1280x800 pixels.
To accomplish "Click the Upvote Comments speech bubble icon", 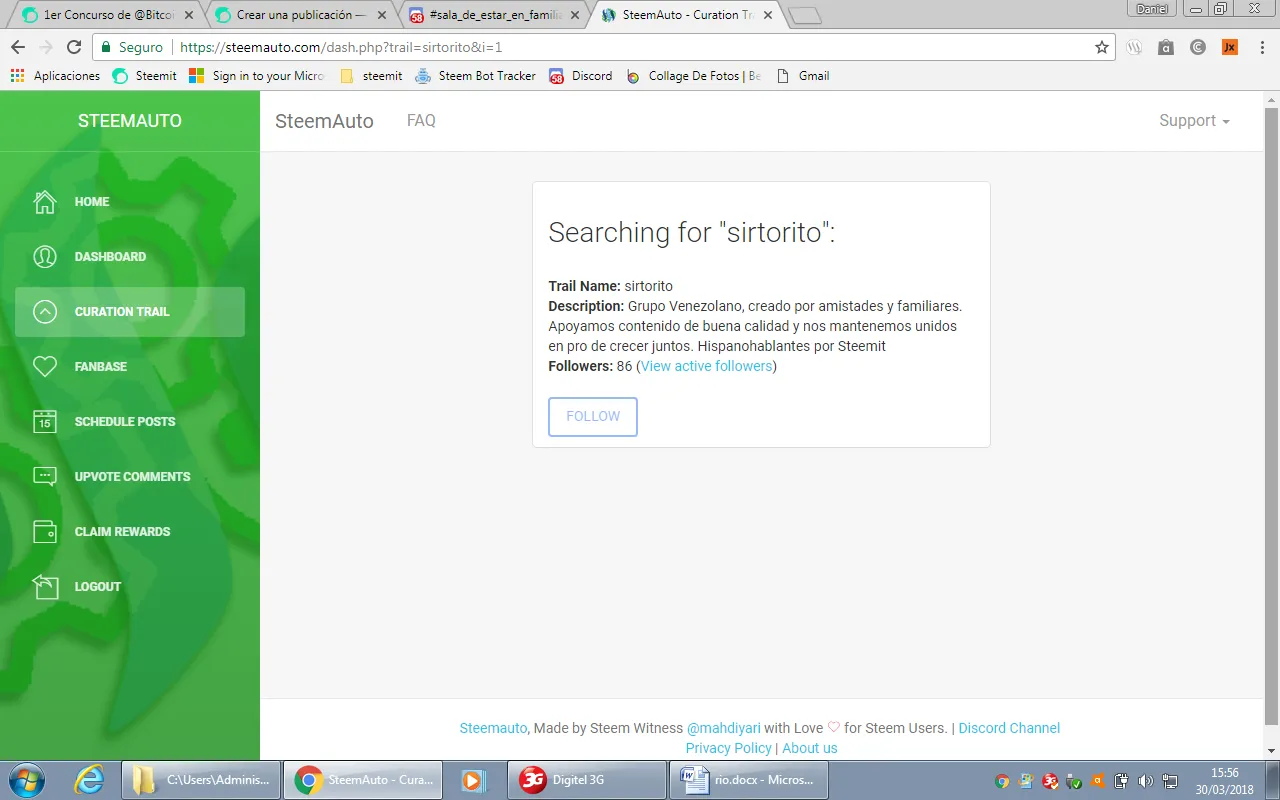I will (45, 477).
